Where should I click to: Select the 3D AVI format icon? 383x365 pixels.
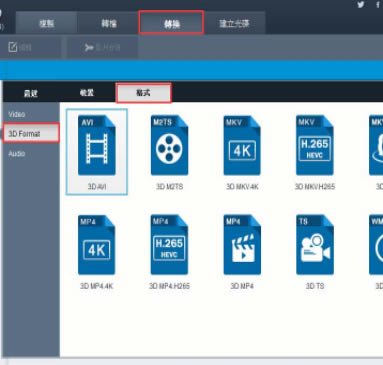pos(97,145)
